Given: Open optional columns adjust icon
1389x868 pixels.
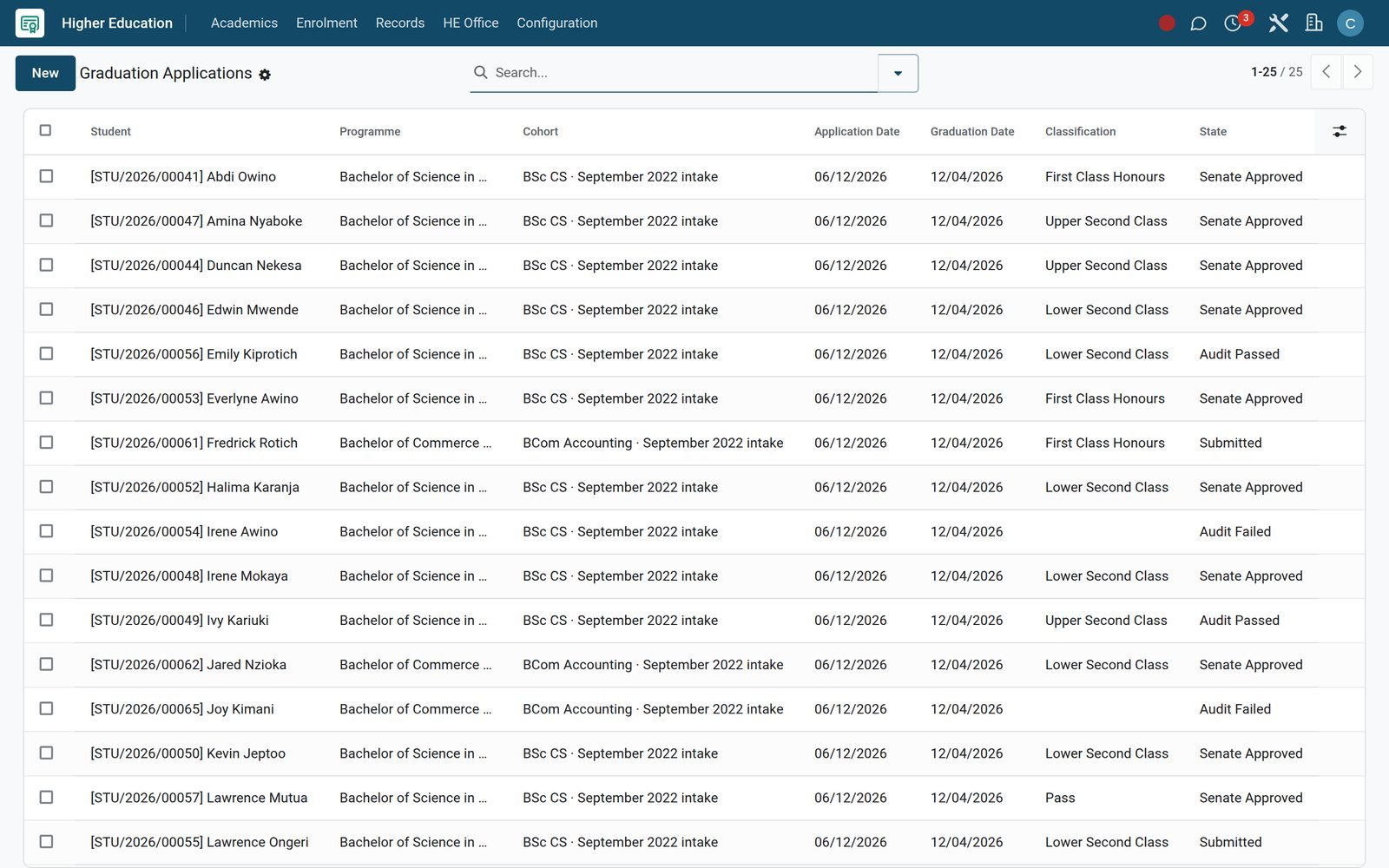Looking at the screenshot, I should 1340,132.
